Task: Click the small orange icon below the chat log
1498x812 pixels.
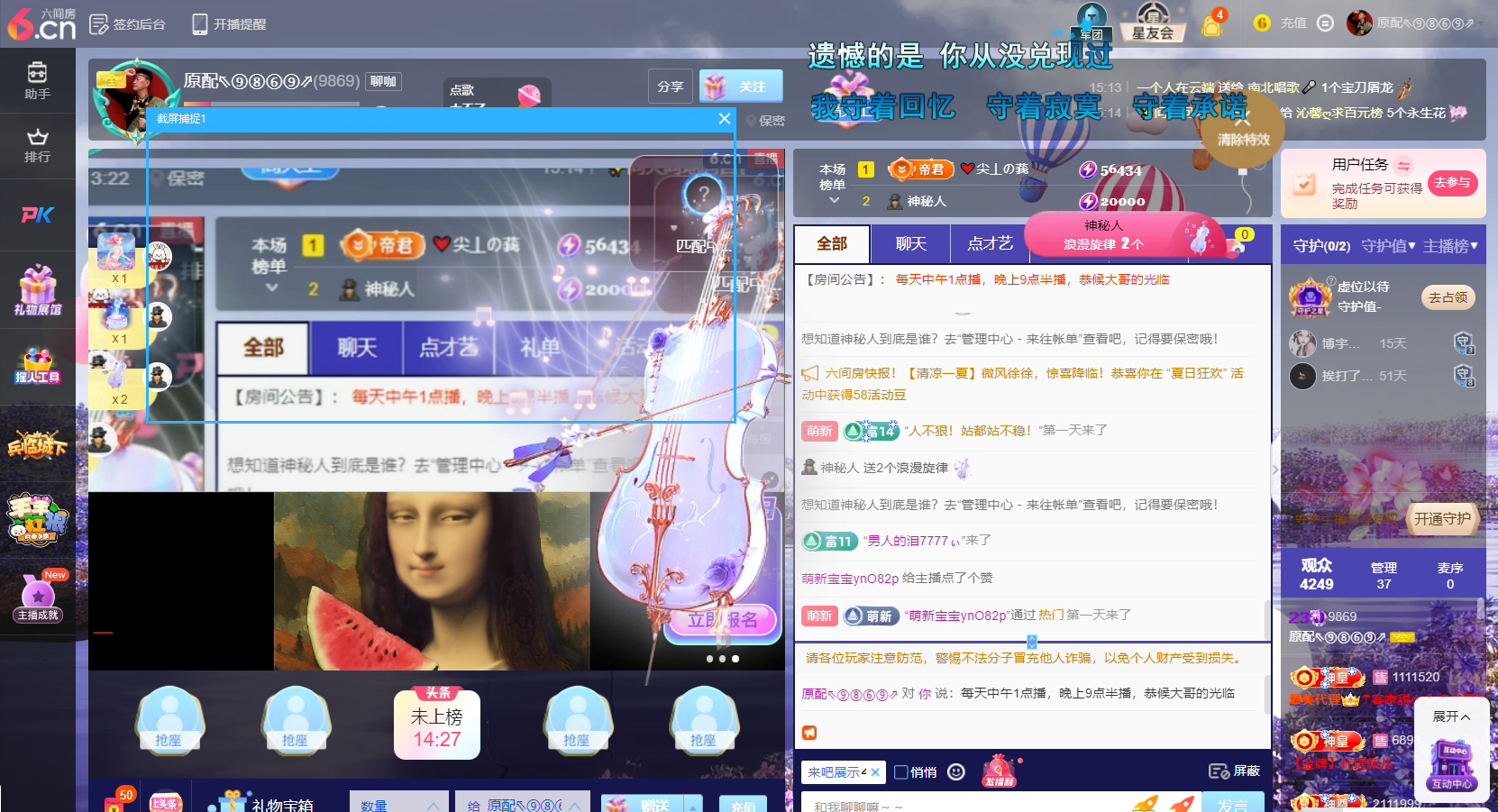Action: click(809, 733)
